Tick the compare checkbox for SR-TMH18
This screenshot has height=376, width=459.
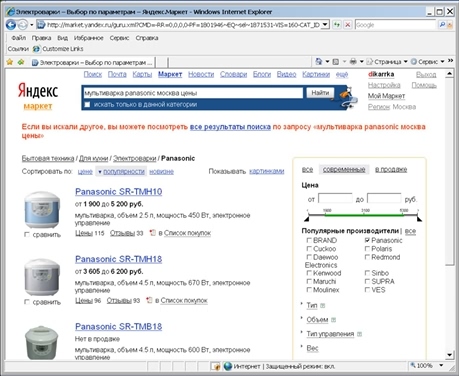(27, 302)
